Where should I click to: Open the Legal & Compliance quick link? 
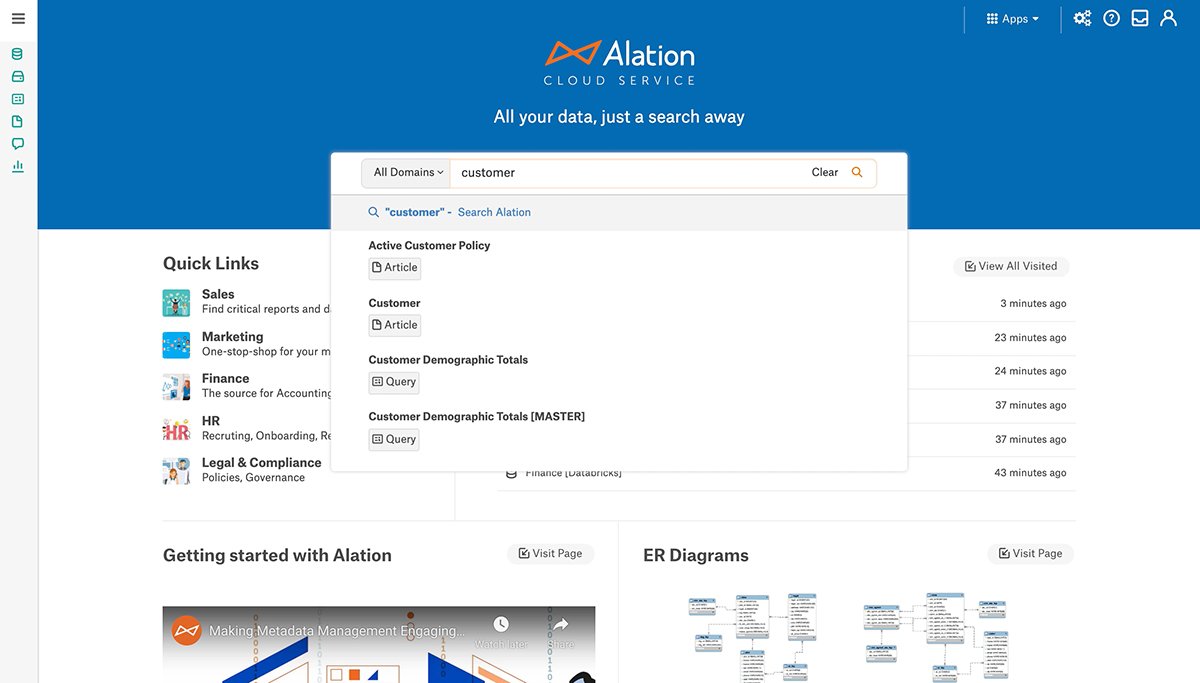point(261,463)
